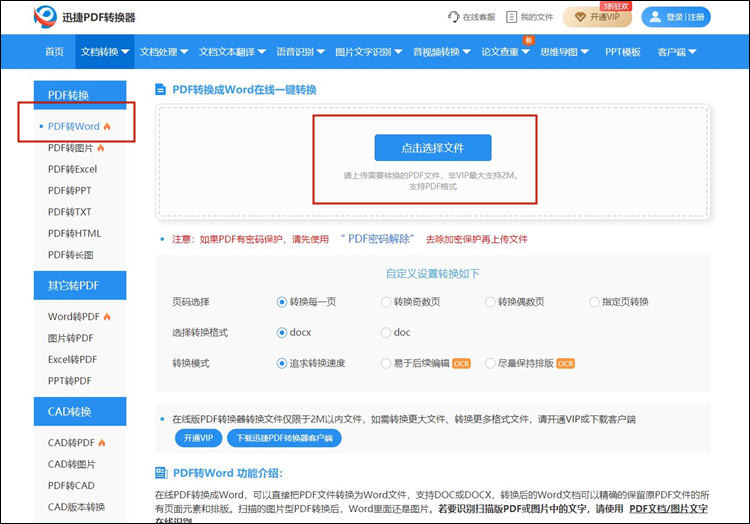Expand 语音识别 dropdown menu
The height and width of the screenshot is (524, 750).
(300, 52)
